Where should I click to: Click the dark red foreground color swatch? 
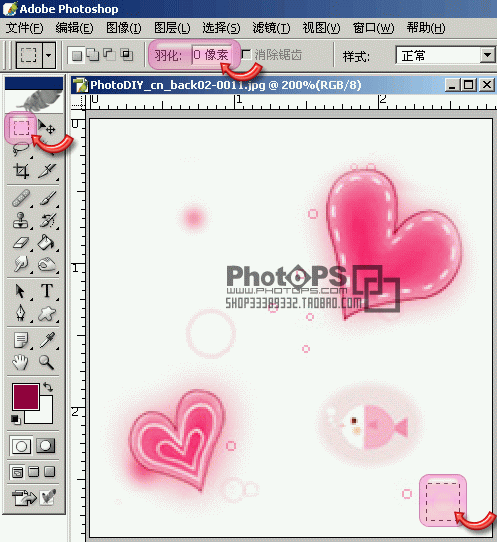click(x=26, y=396)
